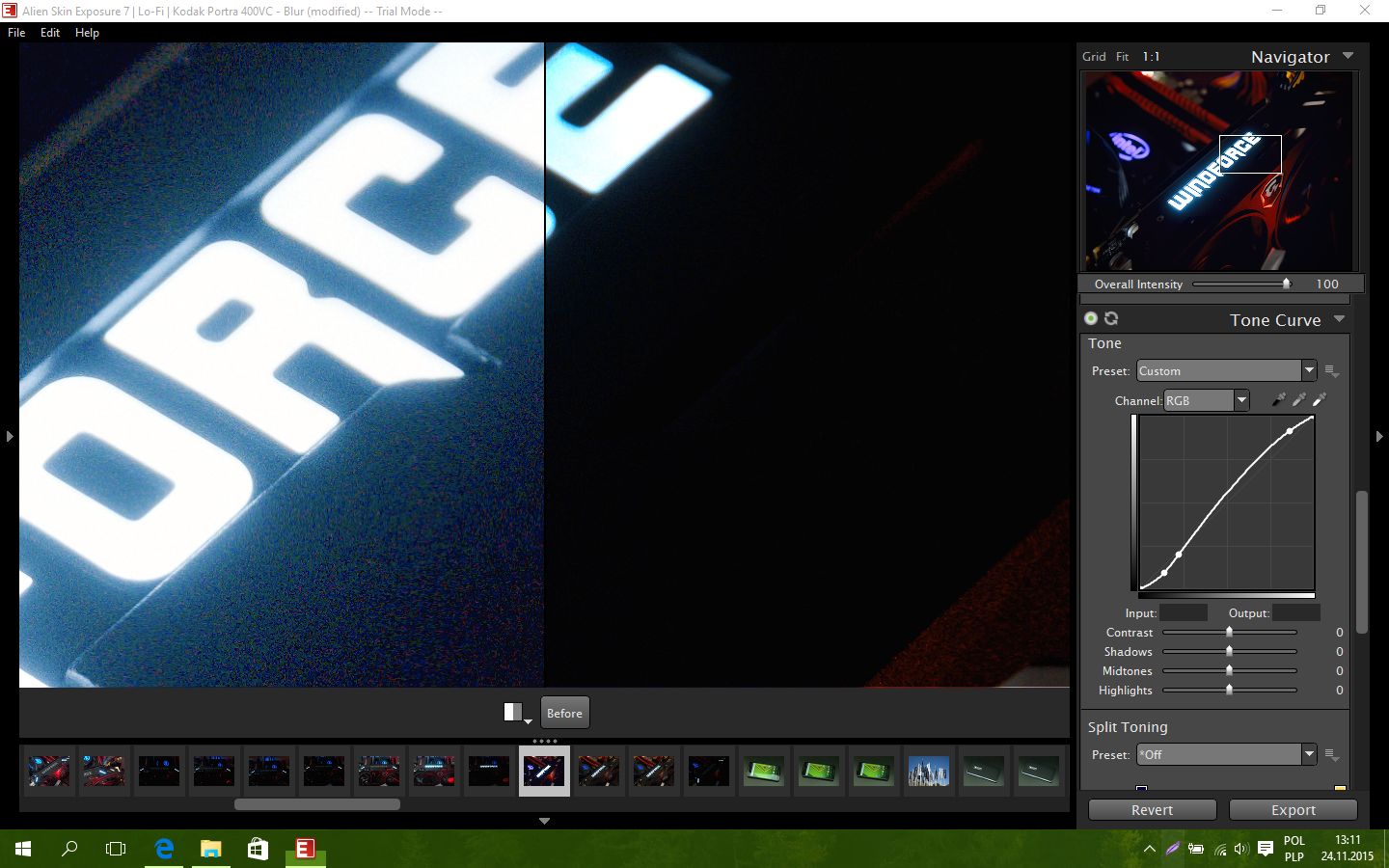Click the tone curve Input field
The image size is (1389, 868).
coord(1184,612)
